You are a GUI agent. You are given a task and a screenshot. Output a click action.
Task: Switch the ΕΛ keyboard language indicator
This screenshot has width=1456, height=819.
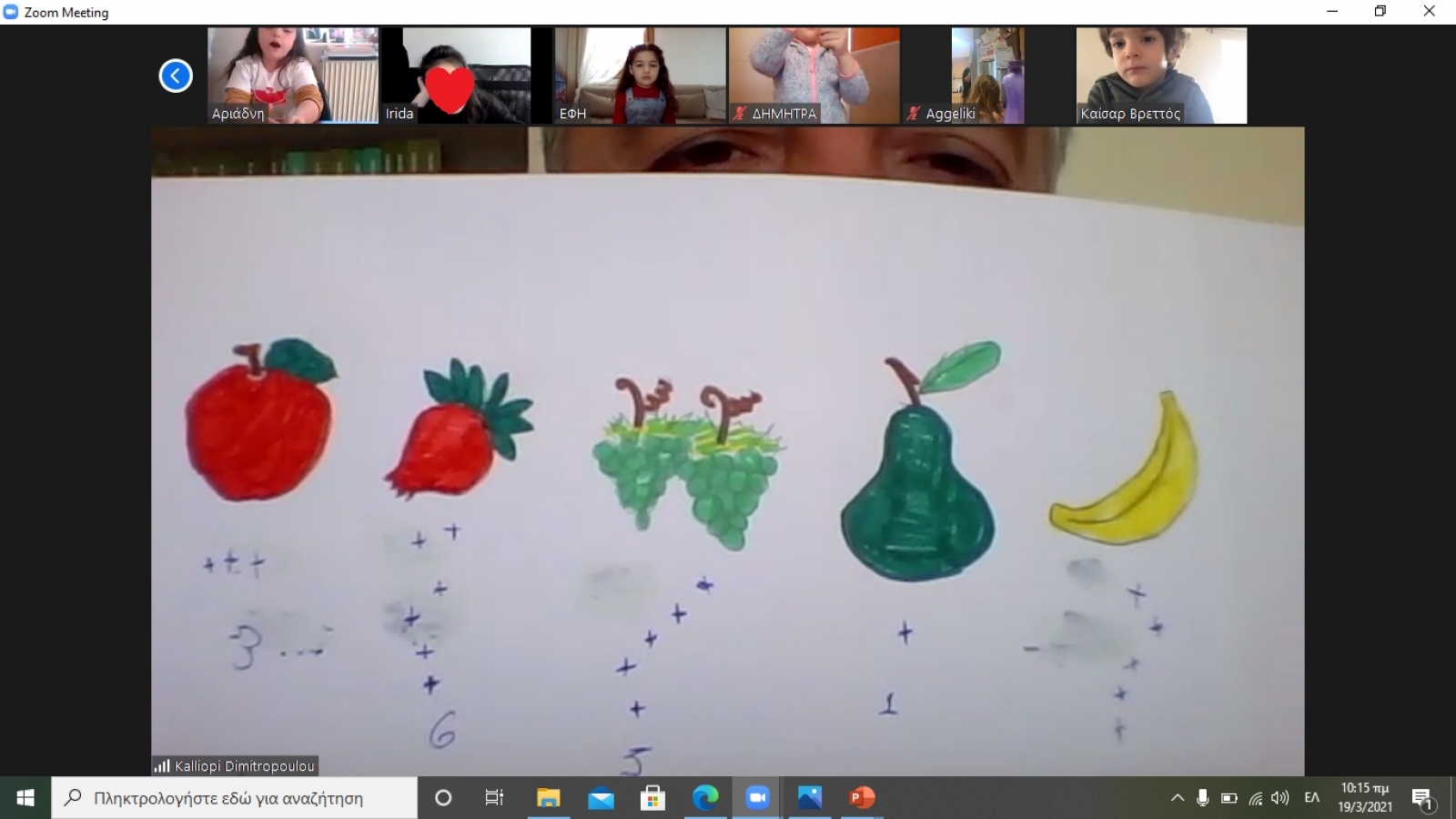[x=1311, y=798]
